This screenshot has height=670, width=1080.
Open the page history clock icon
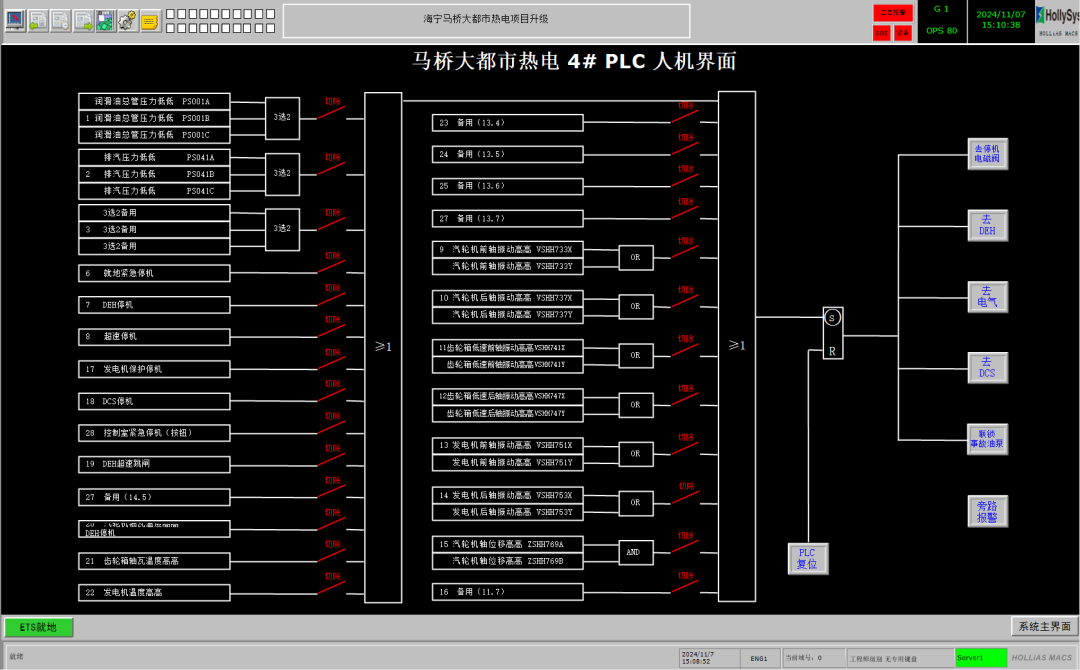61,20
